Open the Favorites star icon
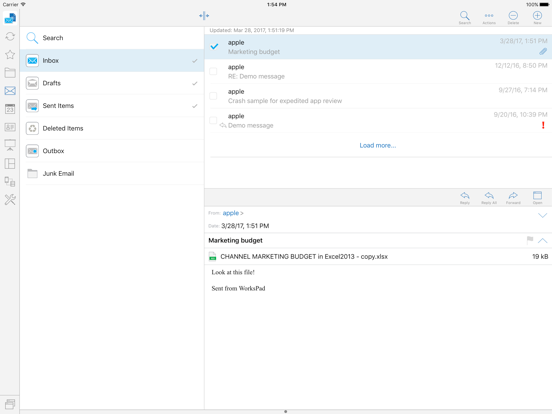 click(x=10, y=55)
